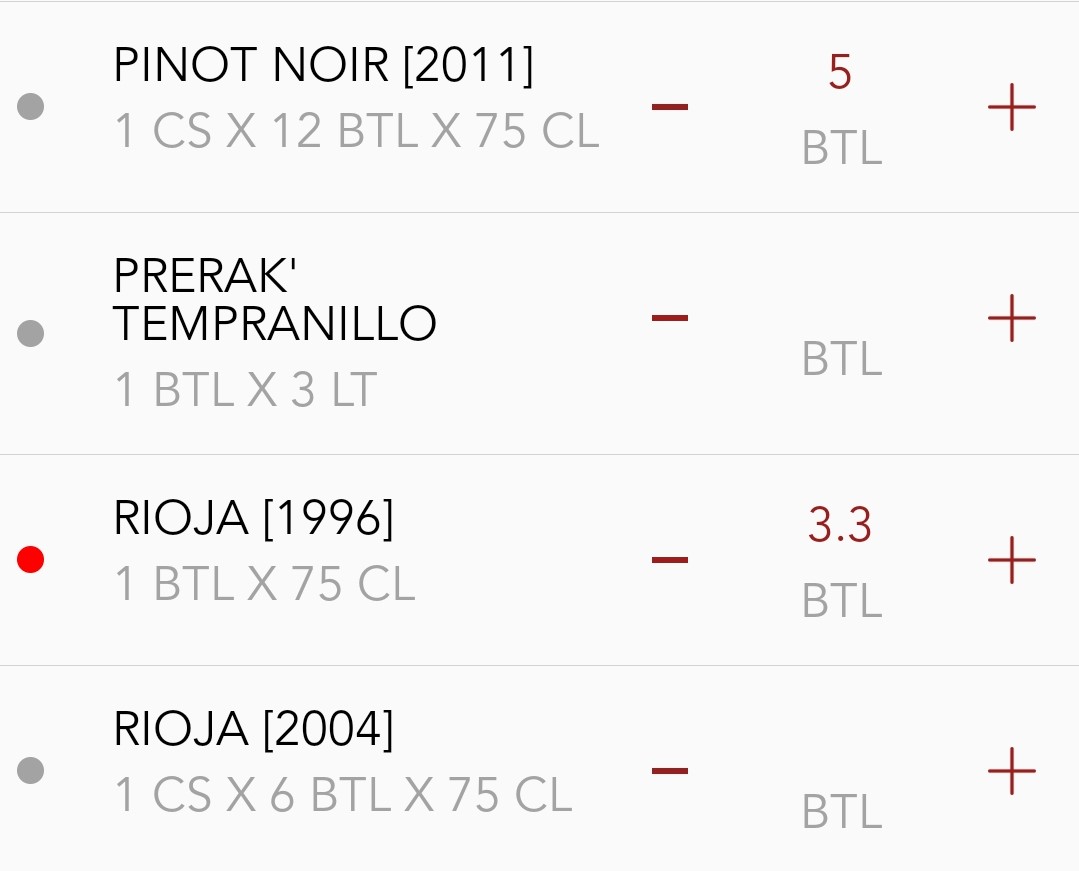Increase Pinot Noir [2011] quantity with plus
This screenshot has height=871, width=1079.
(1011, 107)
